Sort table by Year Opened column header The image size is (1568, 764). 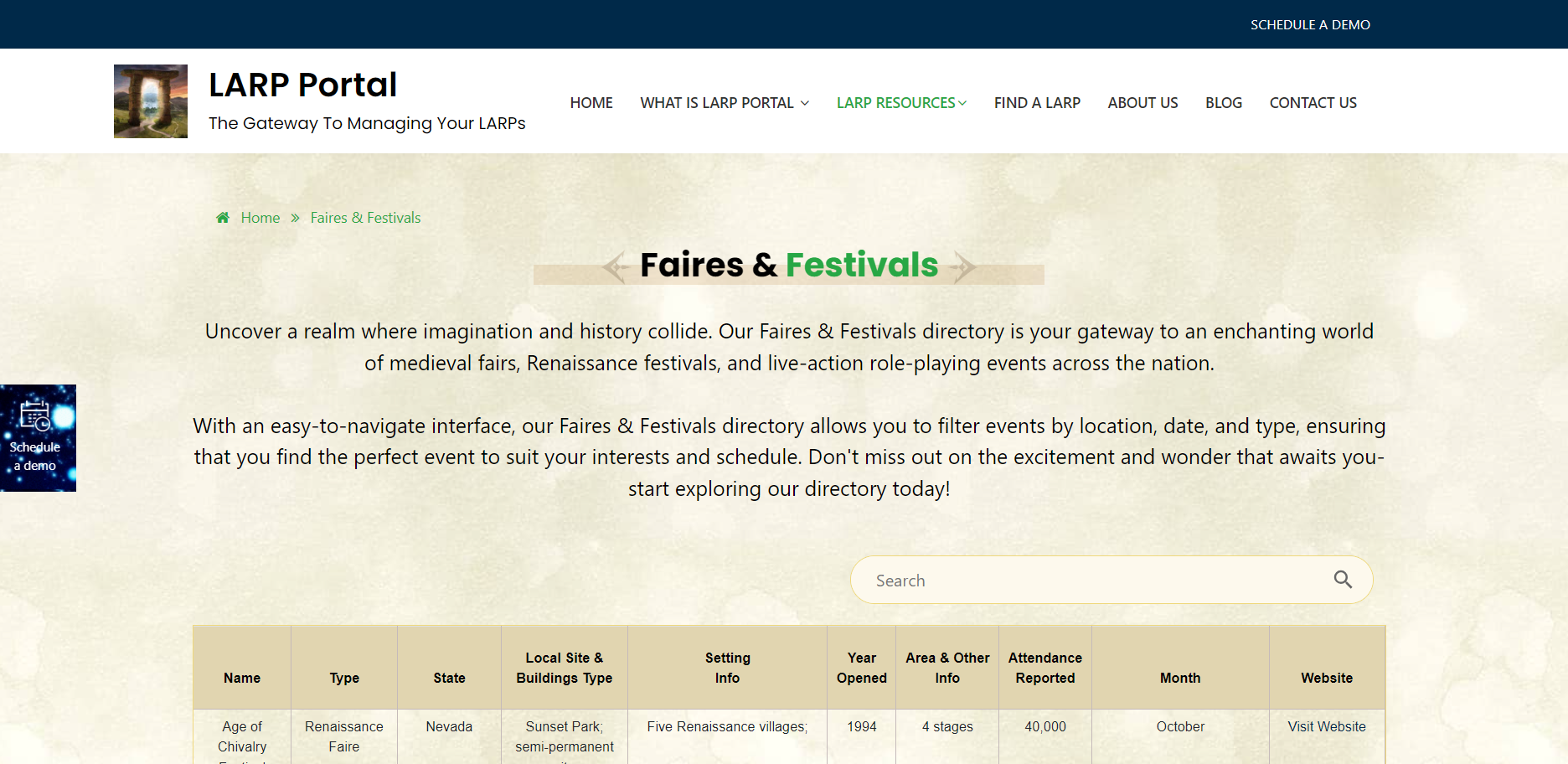point(861,668)
